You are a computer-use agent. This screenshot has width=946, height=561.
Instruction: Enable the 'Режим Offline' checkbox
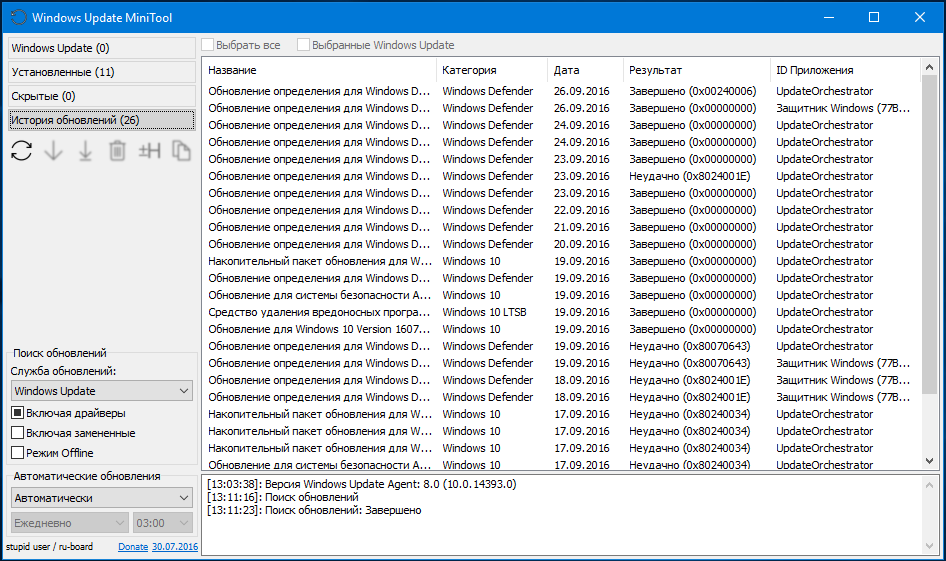coord(17,453)
